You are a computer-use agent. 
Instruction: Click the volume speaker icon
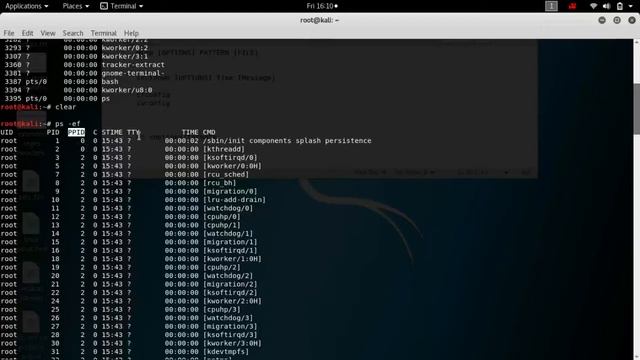coord(607,6)
